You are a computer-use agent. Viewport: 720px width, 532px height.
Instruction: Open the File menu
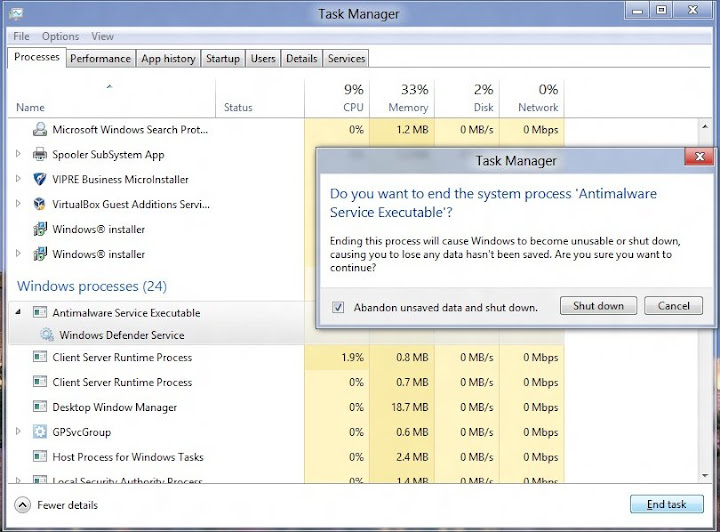[x=21, y=36]
